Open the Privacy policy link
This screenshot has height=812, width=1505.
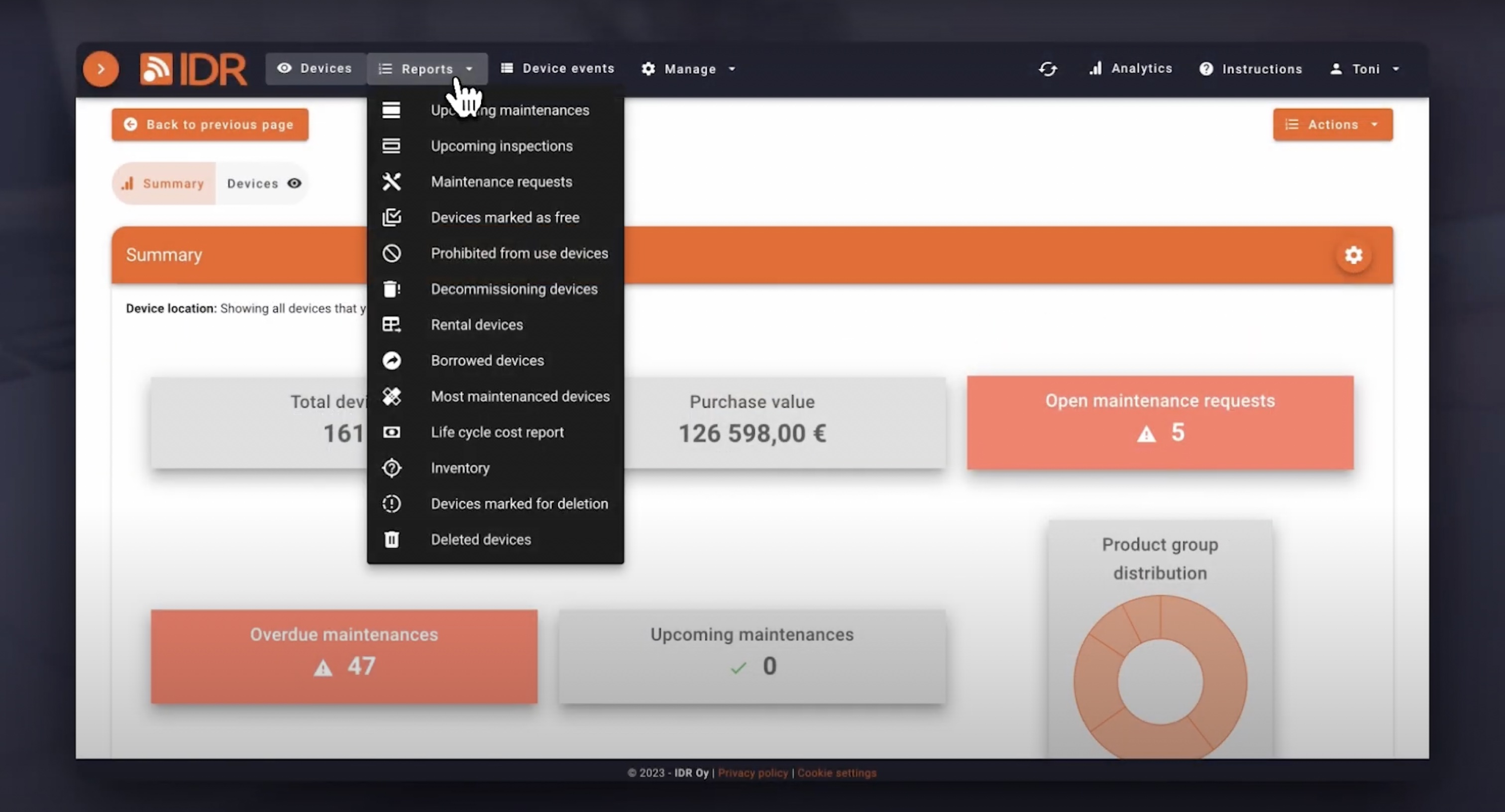coord(752,772)
